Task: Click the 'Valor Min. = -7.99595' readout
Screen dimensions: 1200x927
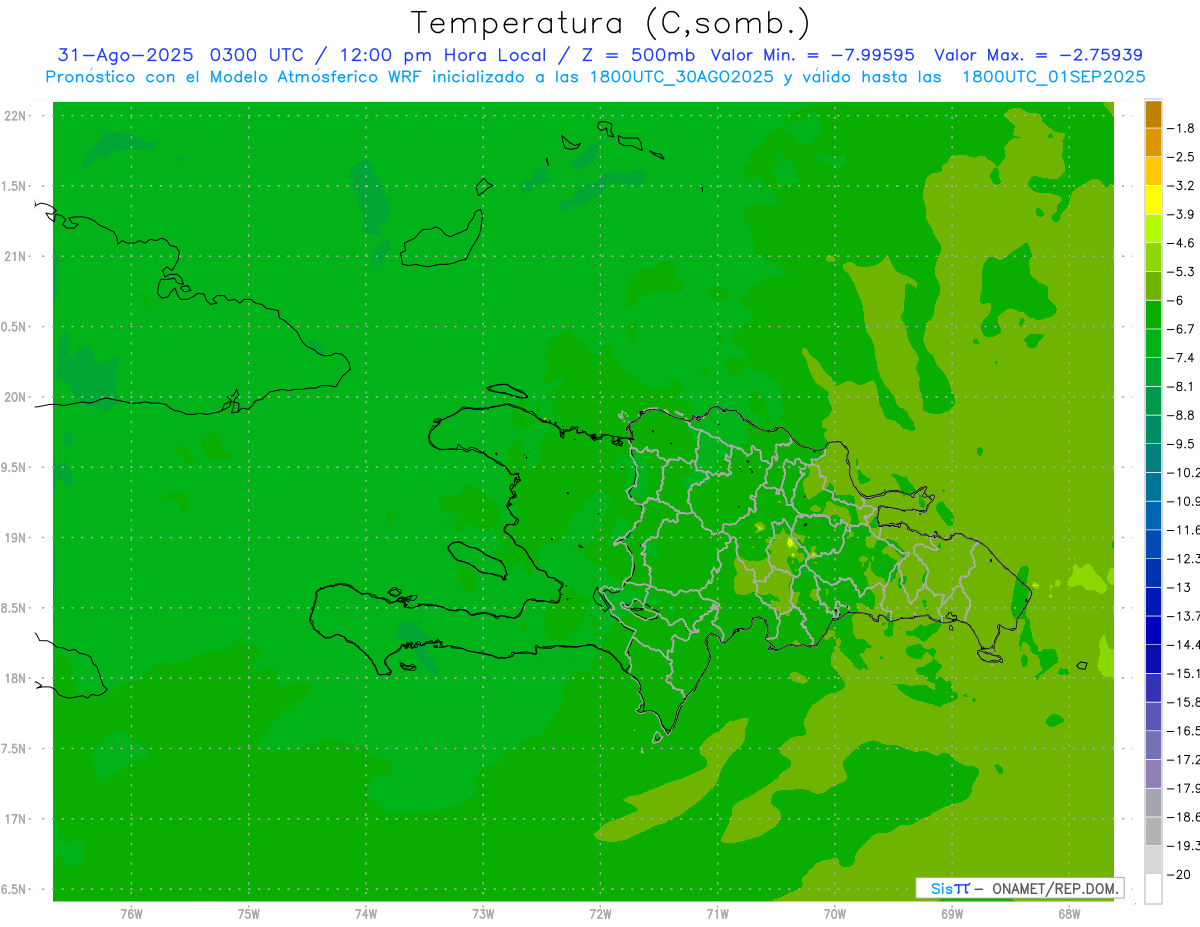Action: click(x=814, y=55)
